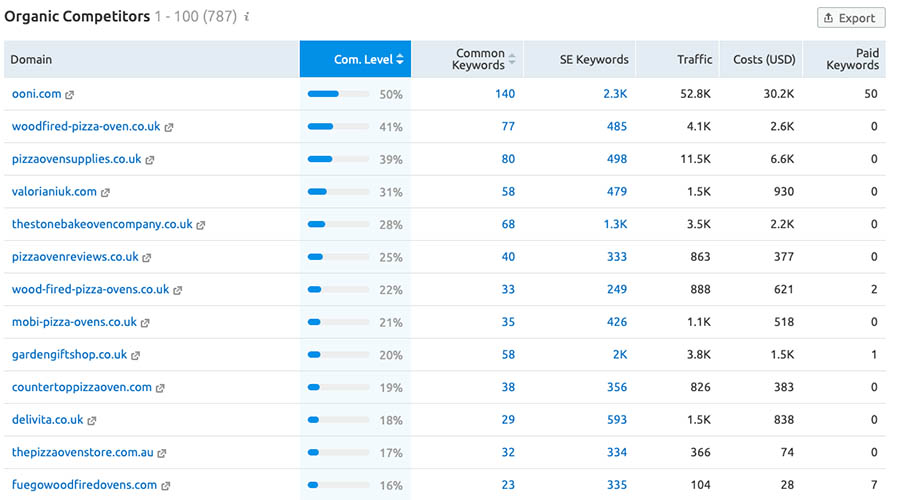
Task: Open external link icon beside woodfired-pizza-oven.co.uk
Action: coord(169,127)
